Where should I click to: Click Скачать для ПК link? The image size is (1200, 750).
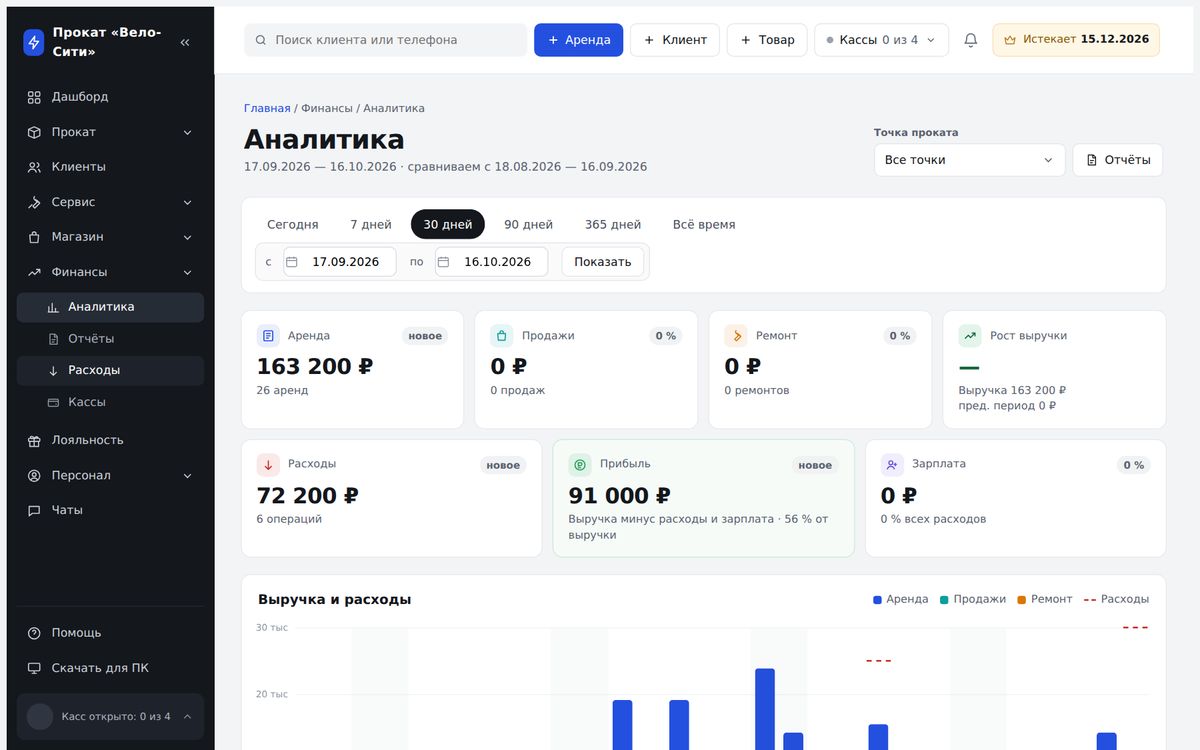click(x=110, y=668)
